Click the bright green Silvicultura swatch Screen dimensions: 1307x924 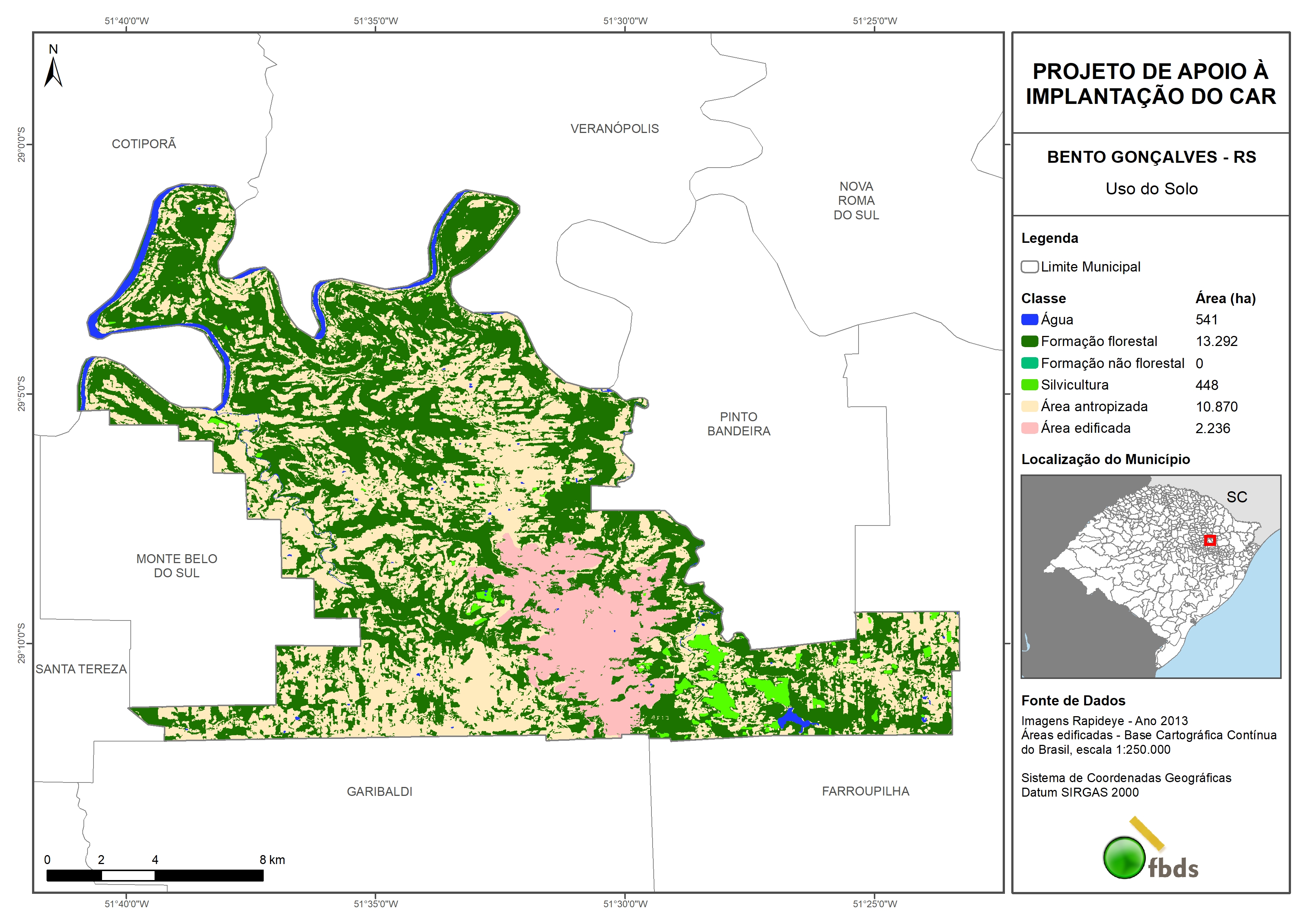coord(1029,385)
